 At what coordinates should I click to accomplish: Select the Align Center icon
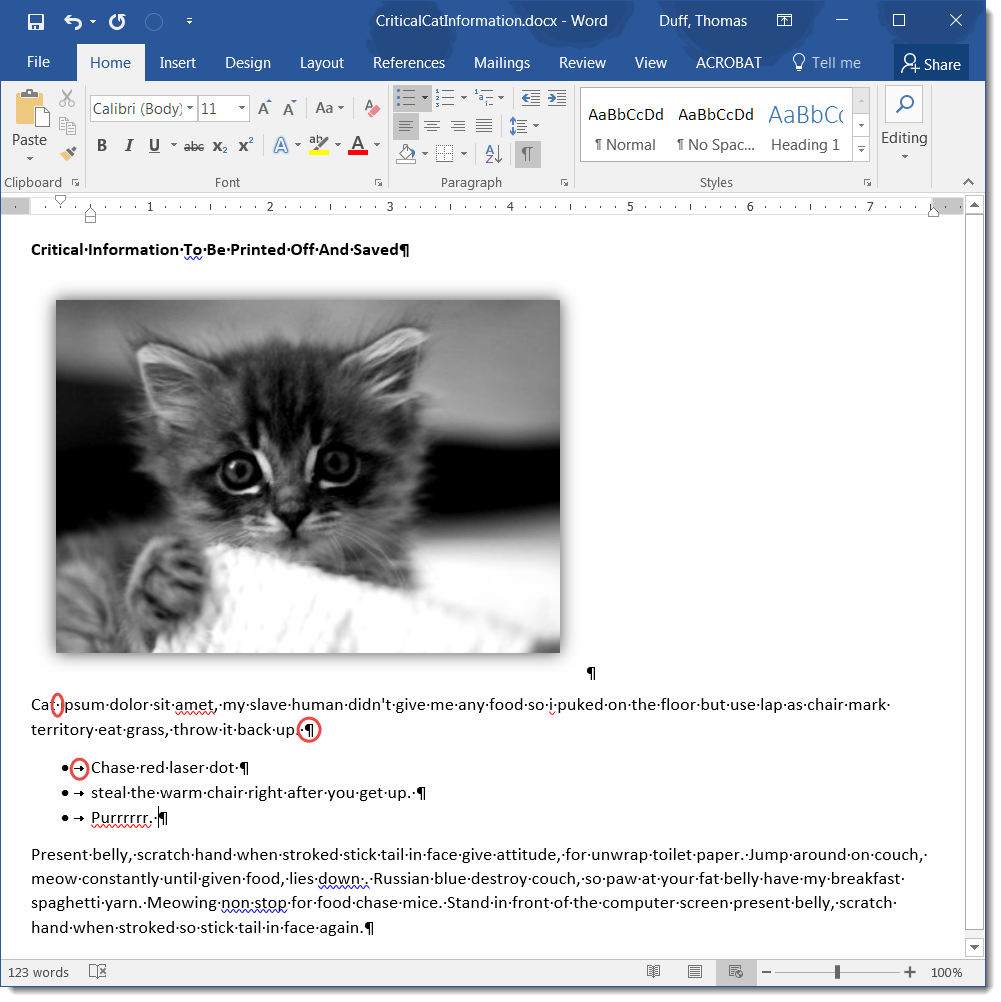click(432, 125)
